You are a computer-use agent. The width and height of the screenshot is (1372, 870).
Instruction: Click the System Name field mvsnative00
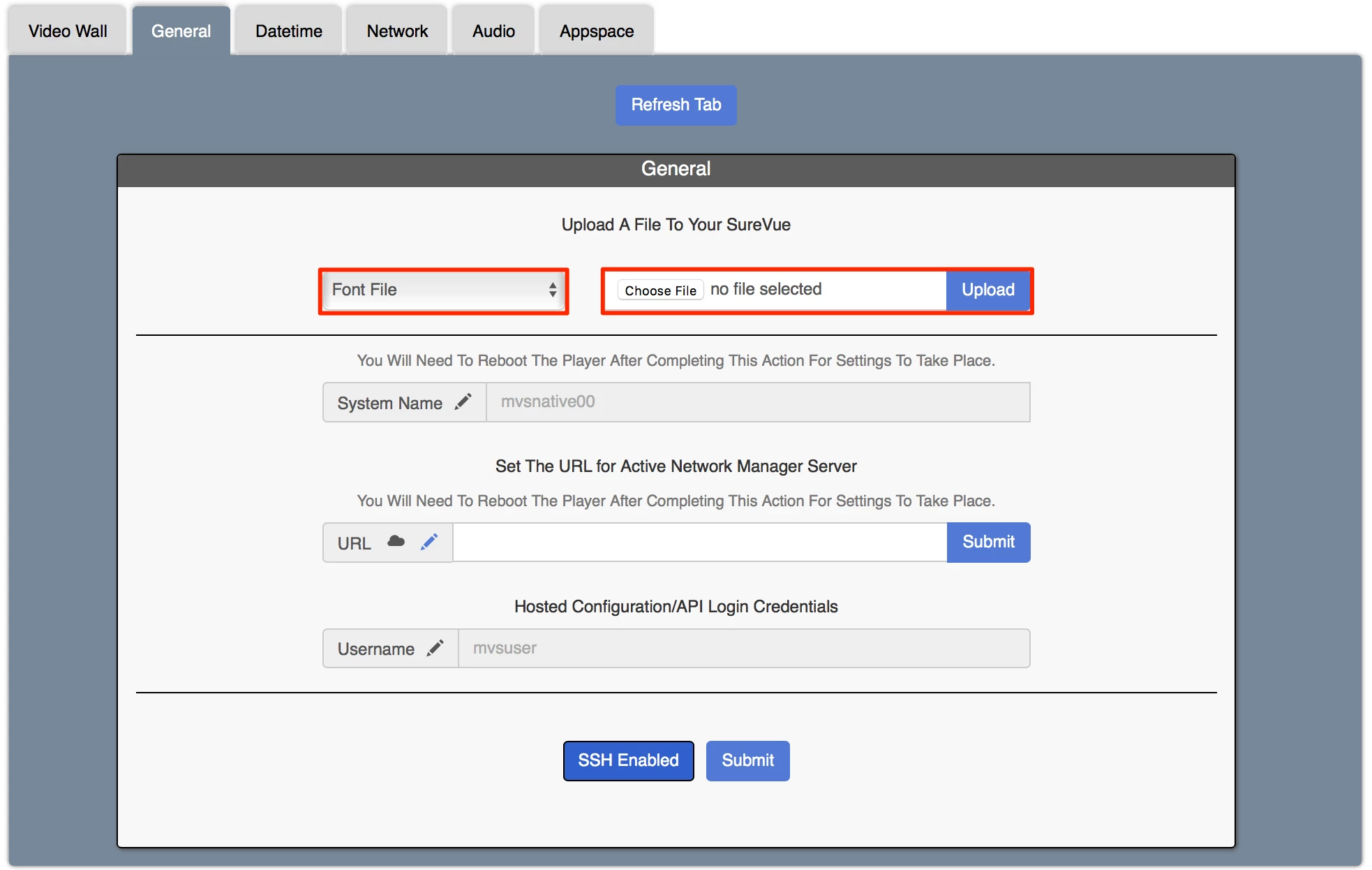pyautogui.click(x=757, y=402)
